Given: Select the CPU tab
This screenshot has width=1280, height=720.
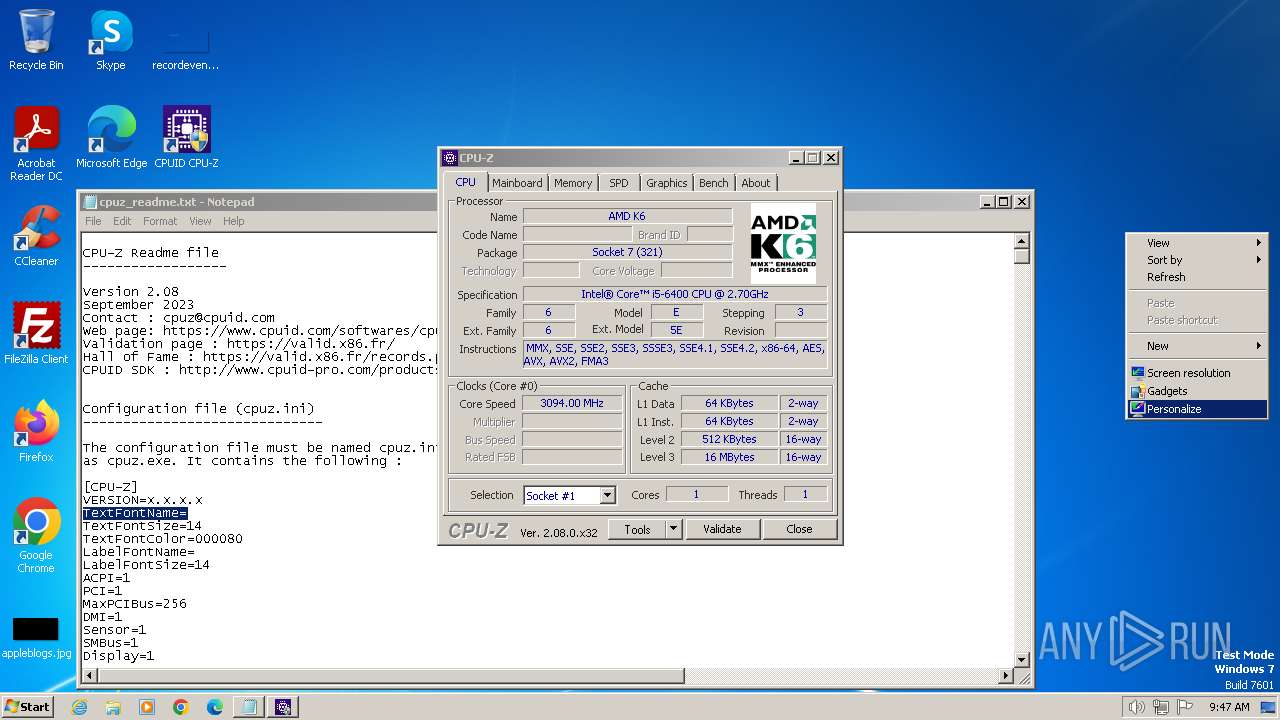Looking at the screenshot, I should point(466,182).
